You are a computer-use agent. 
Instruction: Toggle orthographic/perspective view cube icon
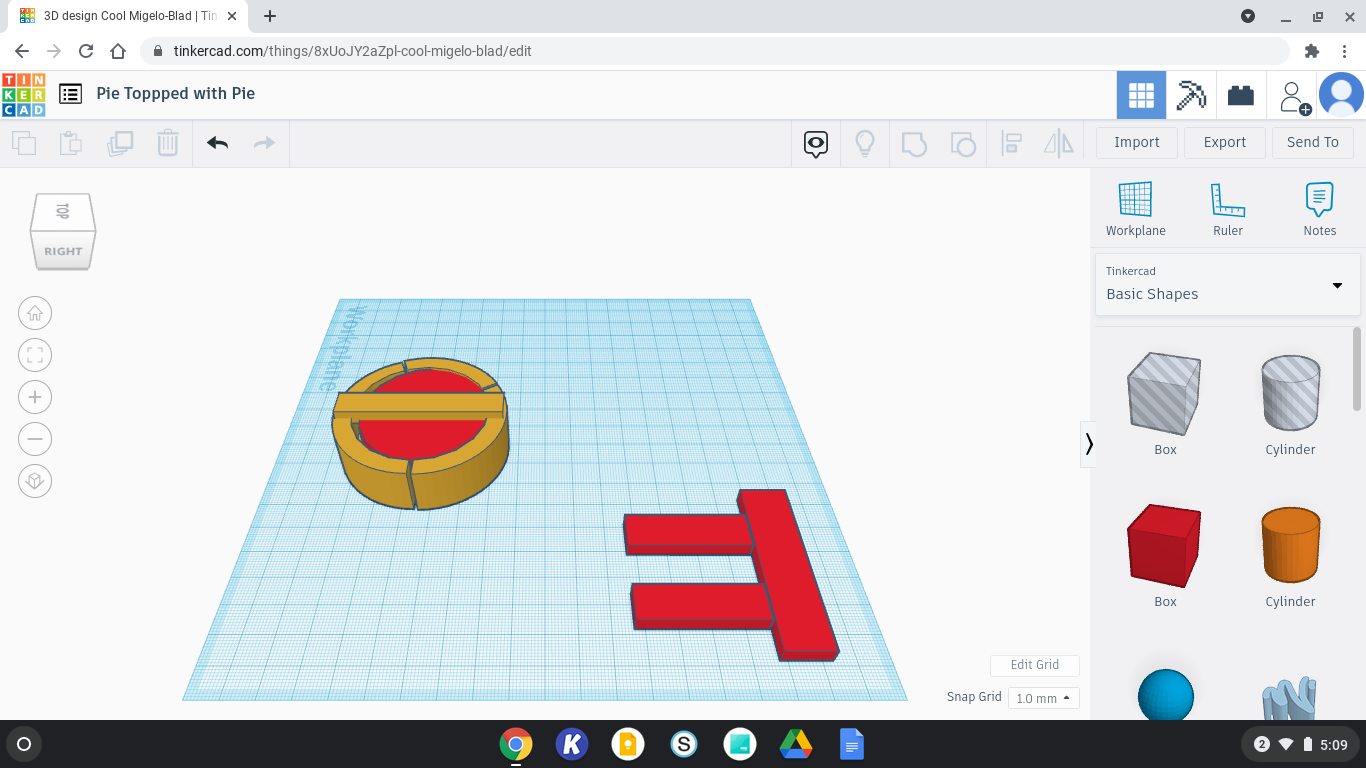tap(35, 481)
